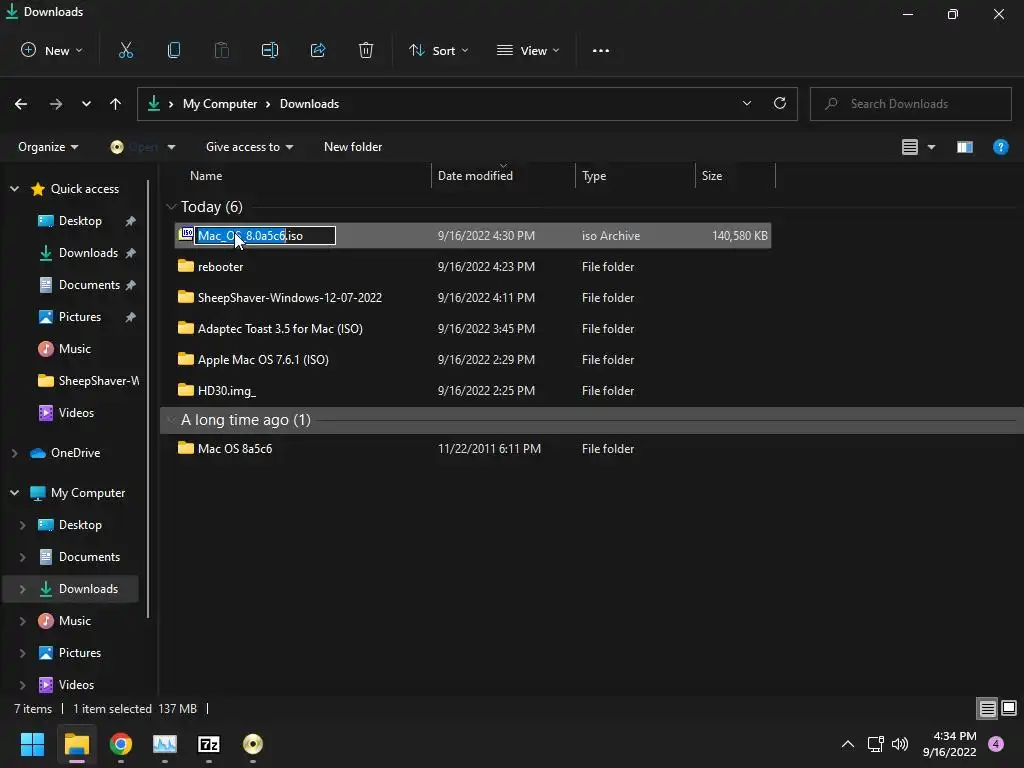Click the disc app icon in taskbar

click(x=253, y=744)
